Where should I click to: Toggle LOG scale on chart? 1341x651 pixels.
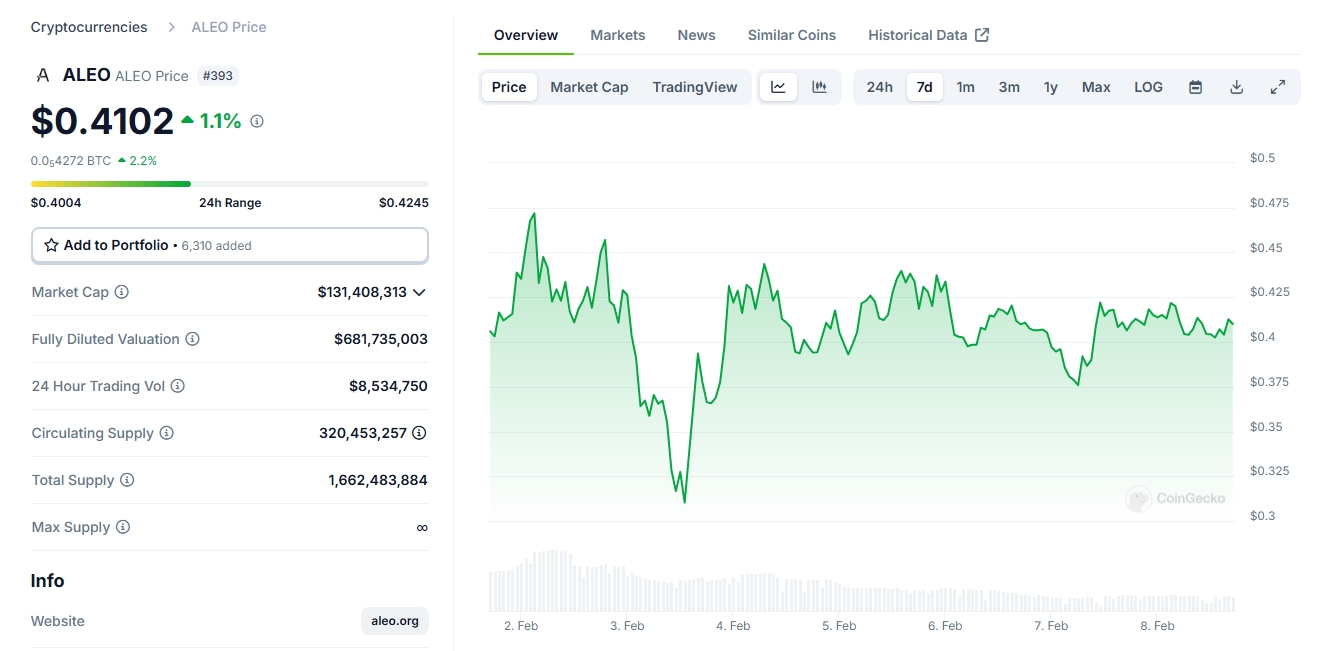pos(1148,87)
